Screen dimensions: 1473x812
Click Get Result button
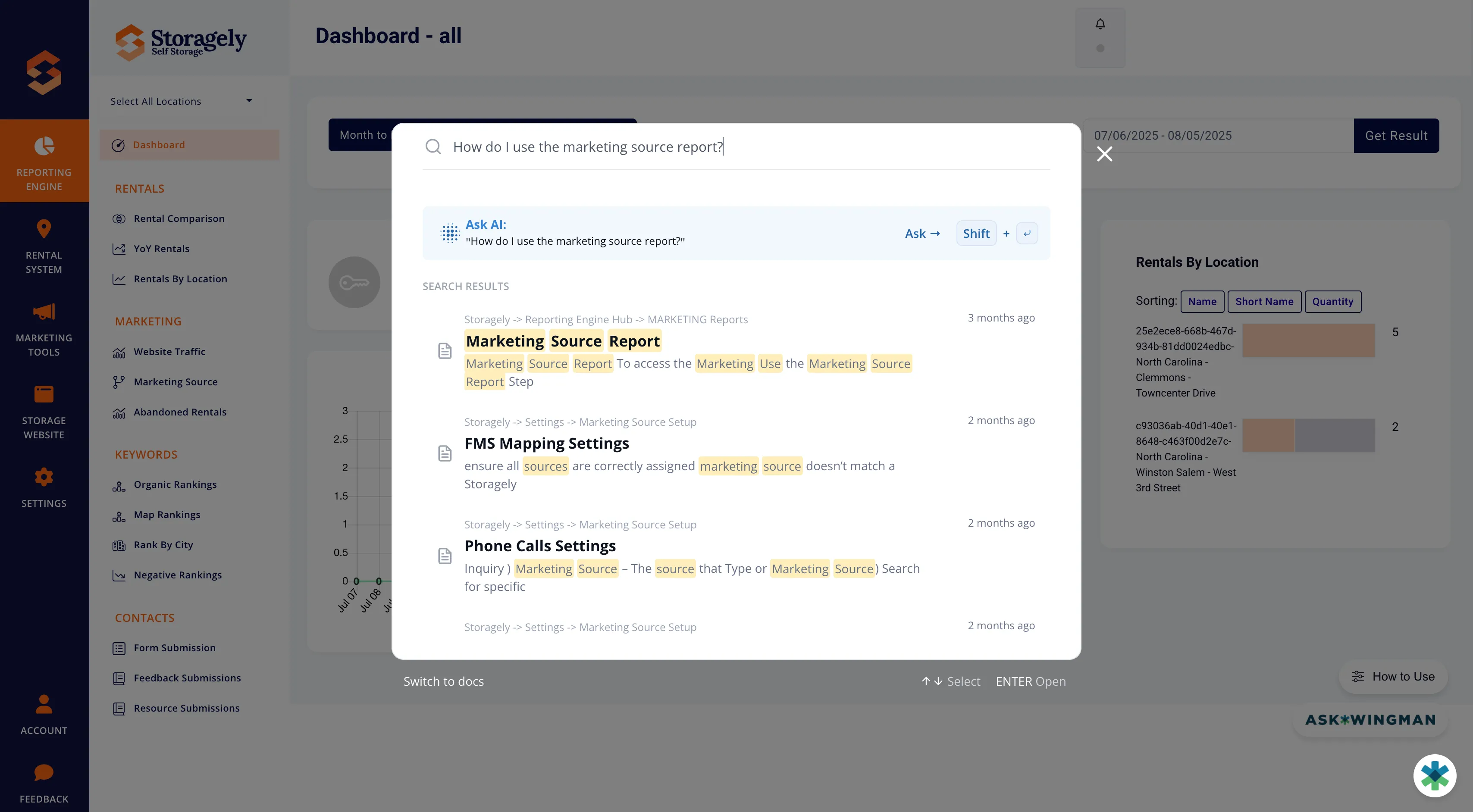[x=1396, y=136]
